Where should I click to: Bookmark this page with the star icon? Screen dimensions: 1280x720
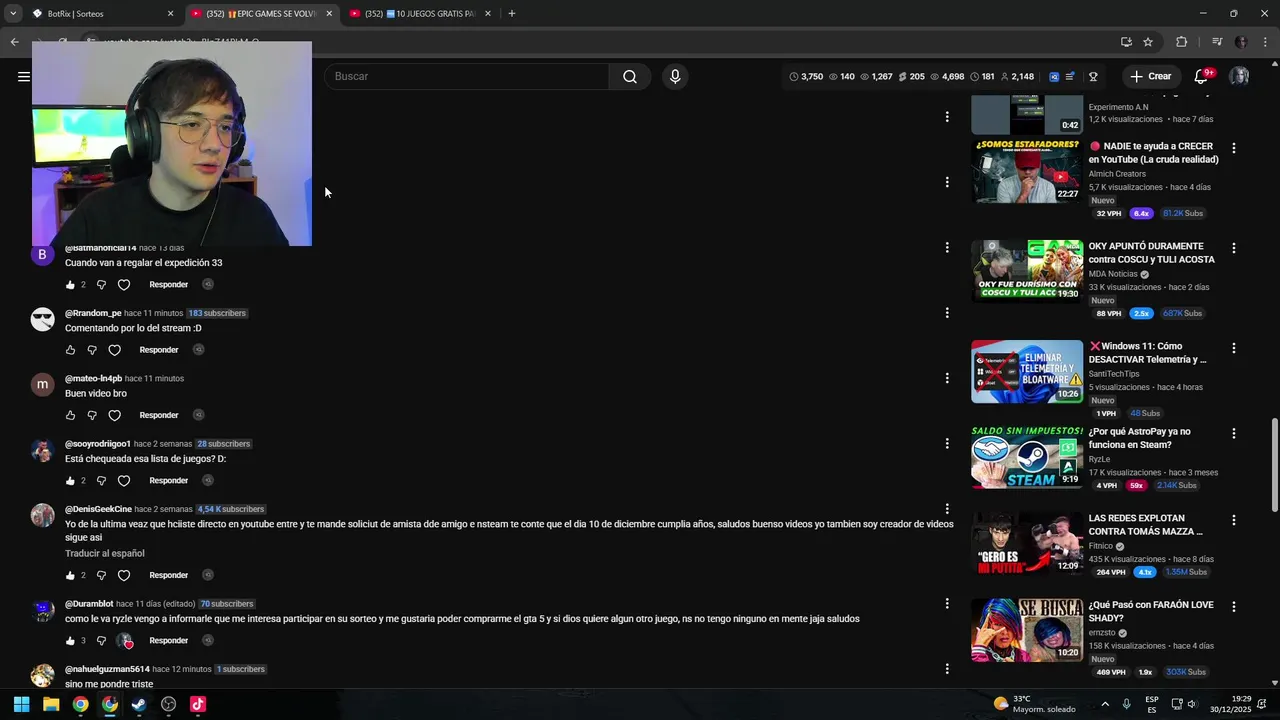(x=1148, y=42)
